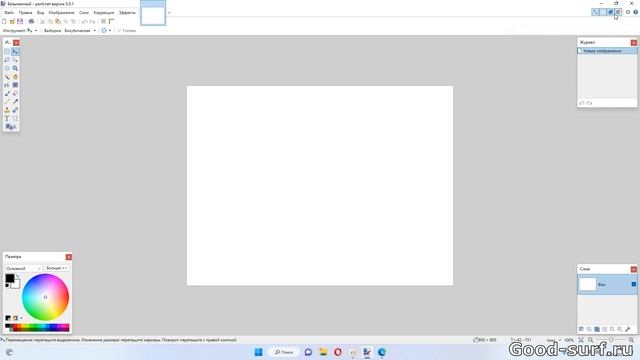The height and width of the screenshot is (360, 640).
Task: Select the Gradient tool
Action: click(15, 85)
